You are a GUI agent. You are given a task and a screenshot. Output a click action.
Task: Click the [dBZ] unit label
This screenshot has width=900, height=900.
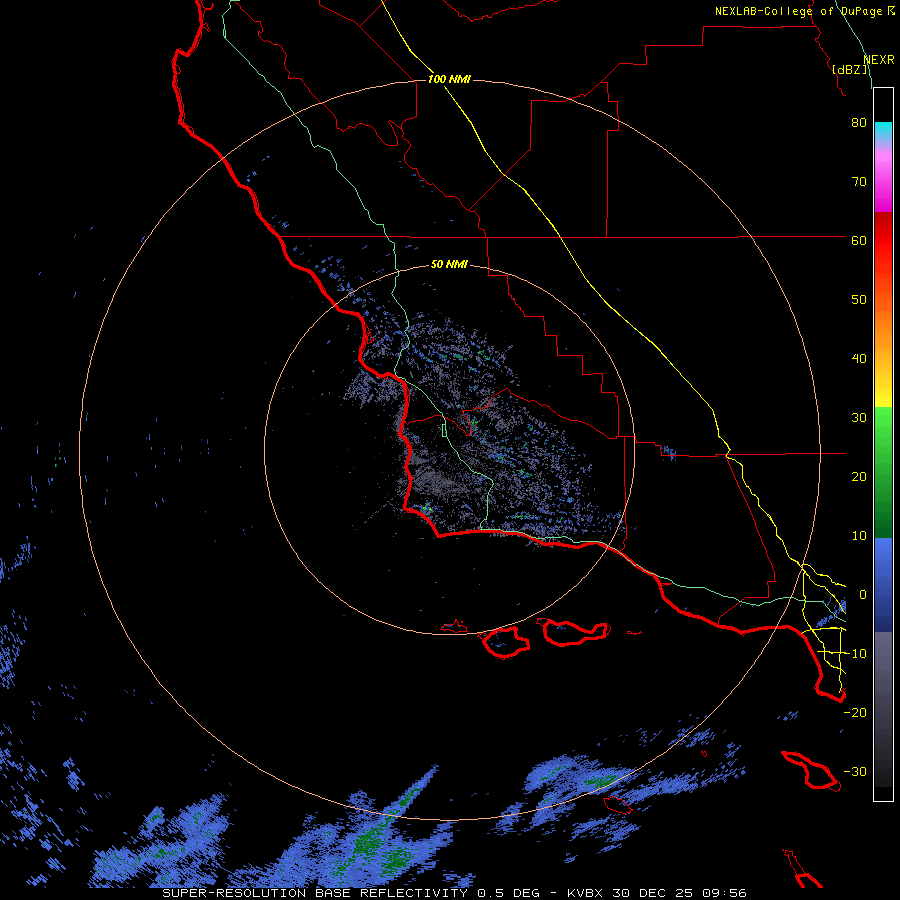click(x=850, y=69)
